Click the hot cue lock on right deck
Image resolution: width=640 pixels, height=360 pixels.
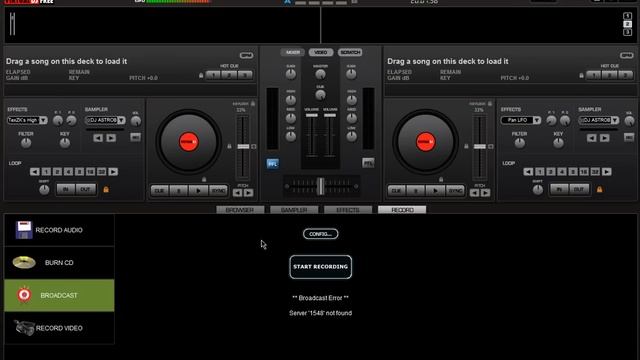point(581,76)
